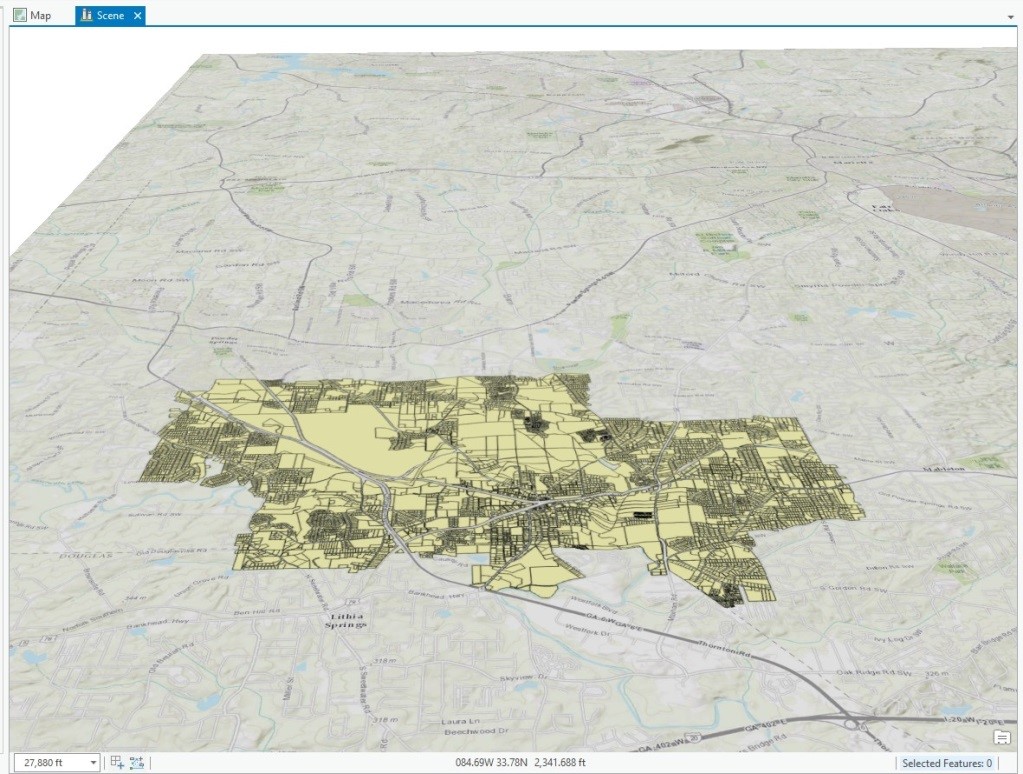The image size is (1023, 774).
Task: Click the Selected Features: 0 indicator
Action: pyautogui.click(x=946, y=763)
